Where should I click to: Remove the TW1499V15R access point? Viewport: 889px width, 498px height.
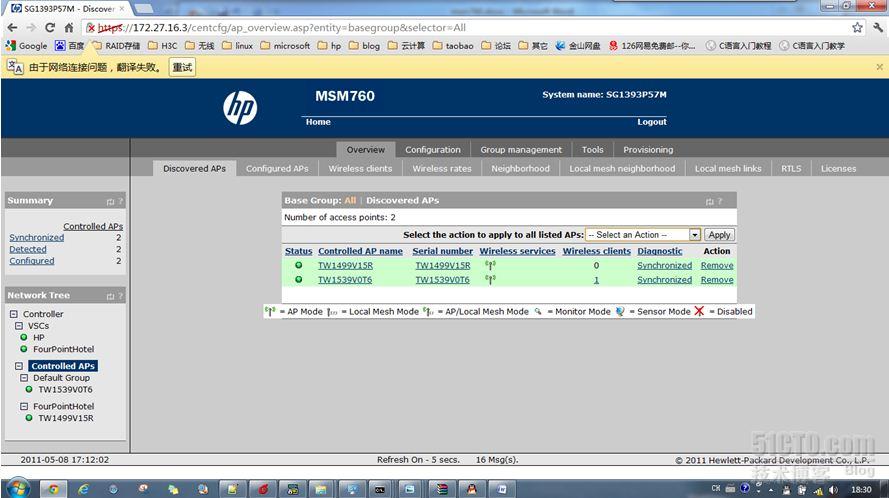click(x=717, y=265)
